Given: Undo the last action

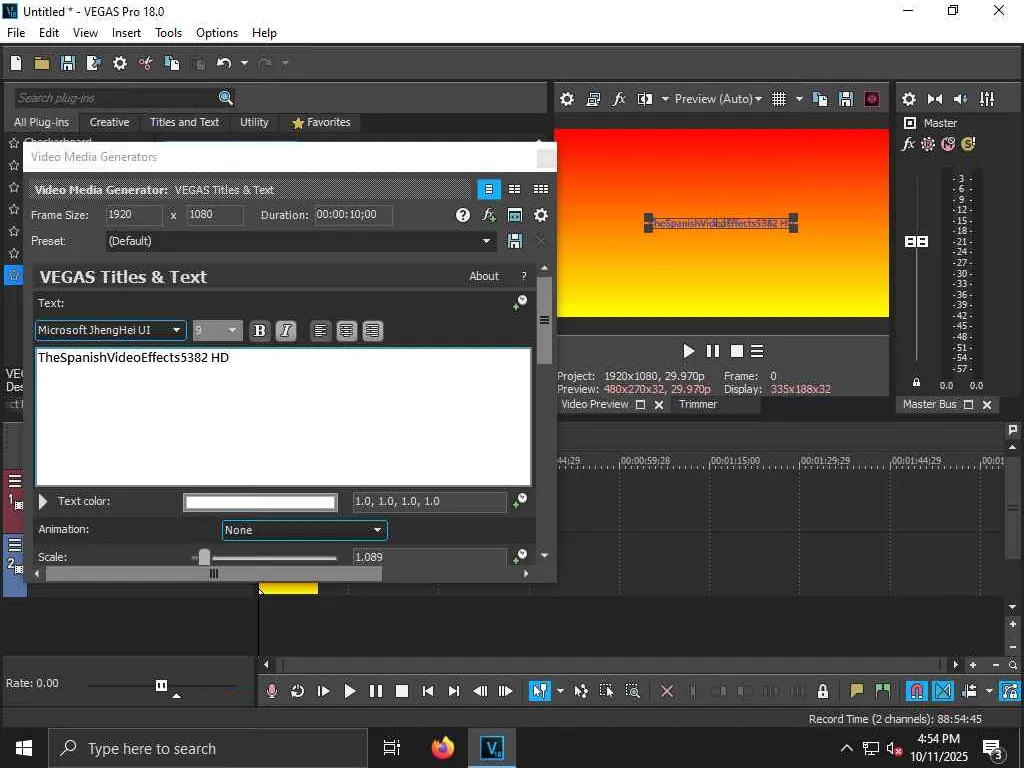Looking at the screenshot, I should tap(224, 63).
